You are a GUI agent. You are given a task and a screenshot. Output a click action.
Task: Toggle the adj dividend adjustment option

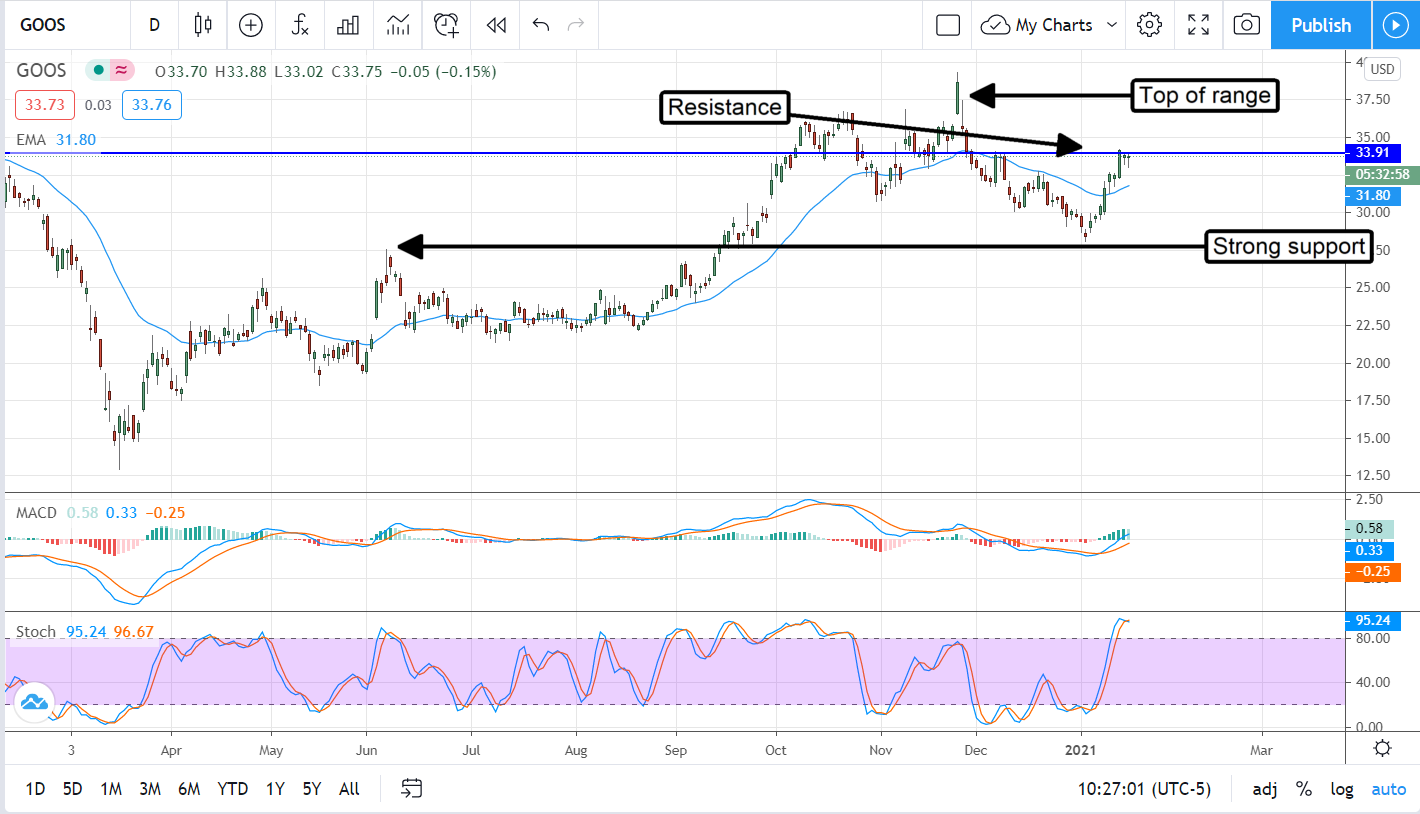(1265, 789)
